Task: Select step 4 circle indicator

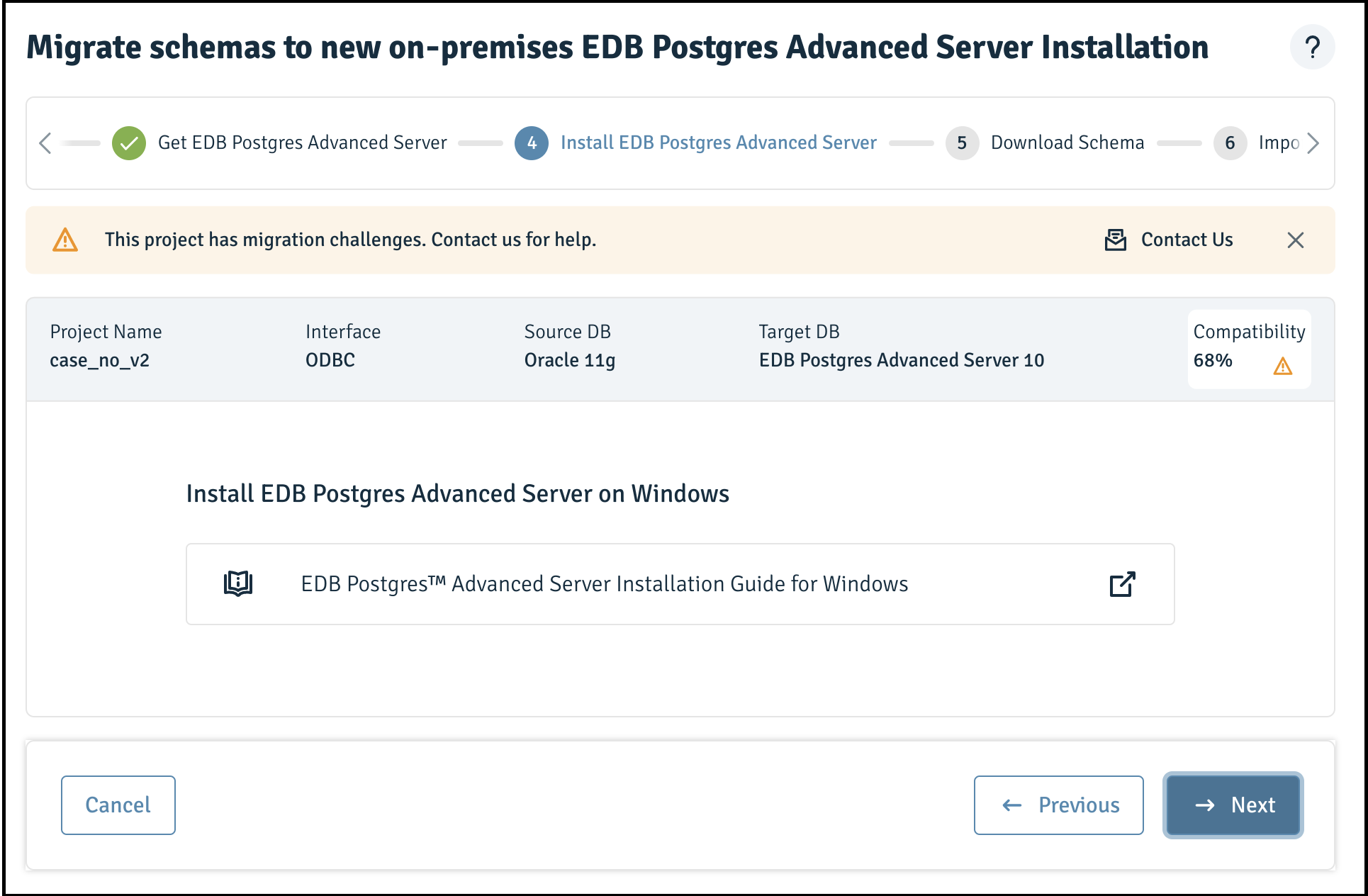Action: coord(532,143)
